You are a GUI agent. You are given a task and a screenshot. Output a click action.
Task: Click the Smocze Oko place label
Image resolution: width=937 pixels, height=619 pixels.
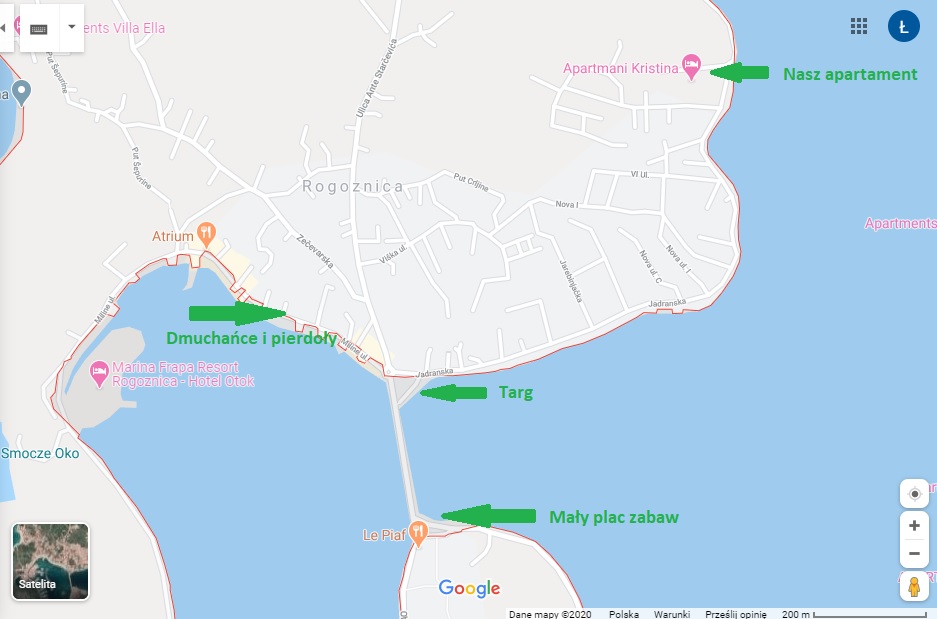[40, 453]
